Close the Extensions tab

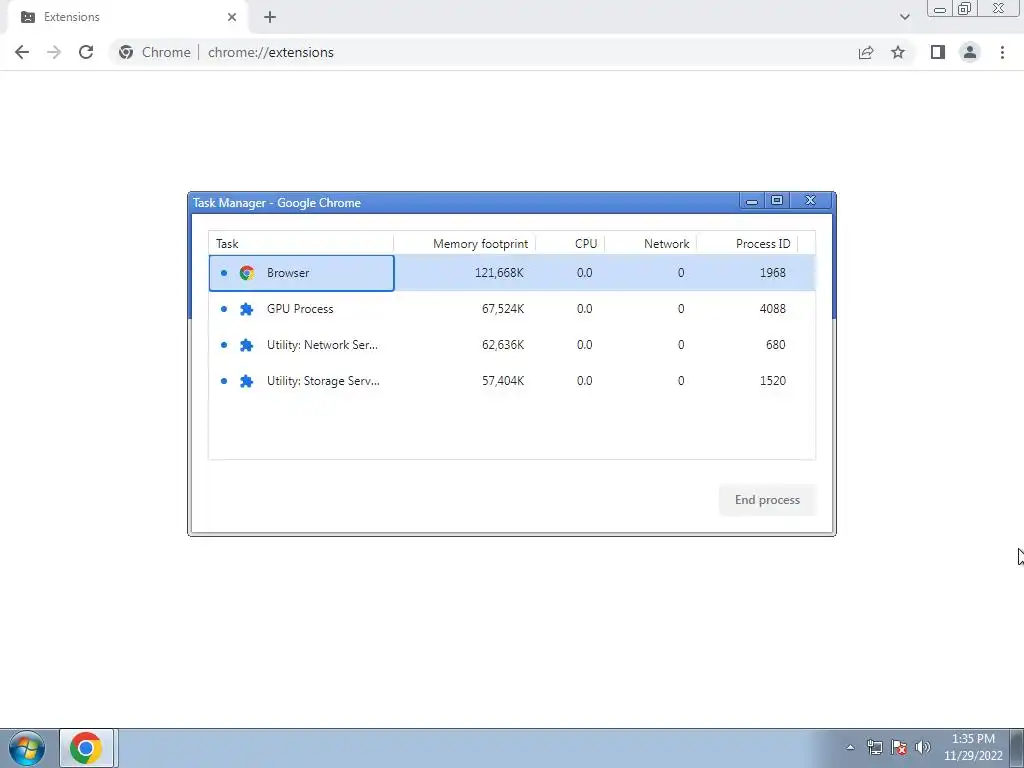coord(232,17)
